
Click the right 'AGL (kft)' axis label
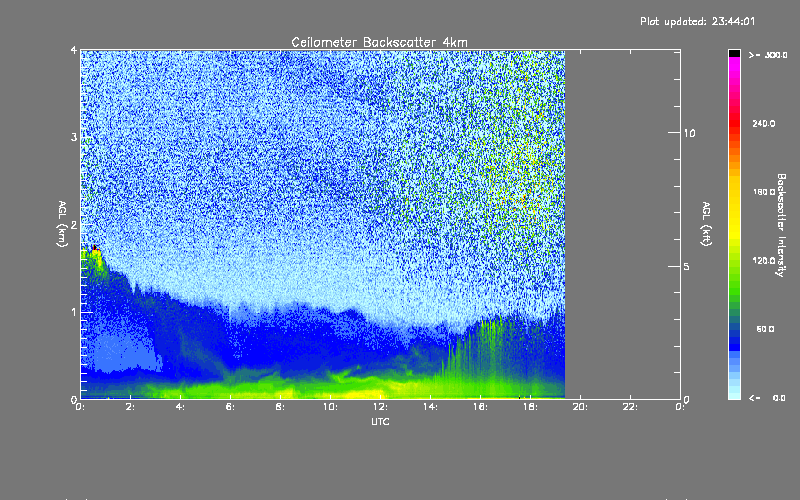click(x=706, y=223)
